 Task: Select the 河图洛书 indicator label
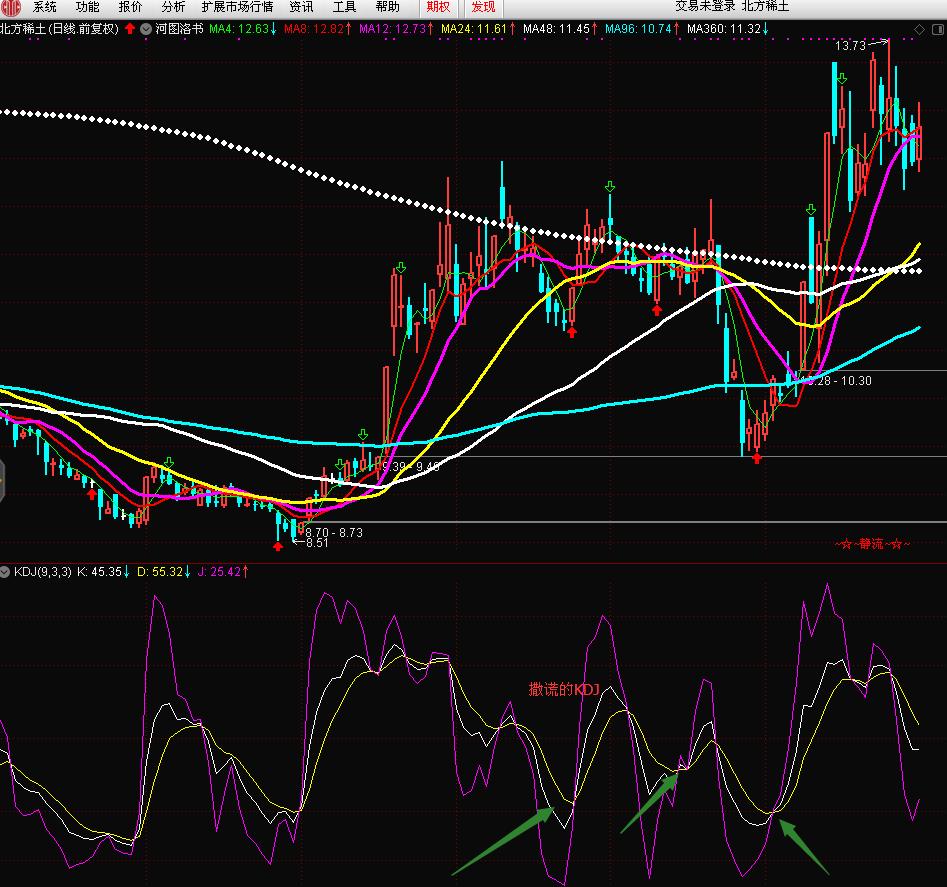coord(180,29)
